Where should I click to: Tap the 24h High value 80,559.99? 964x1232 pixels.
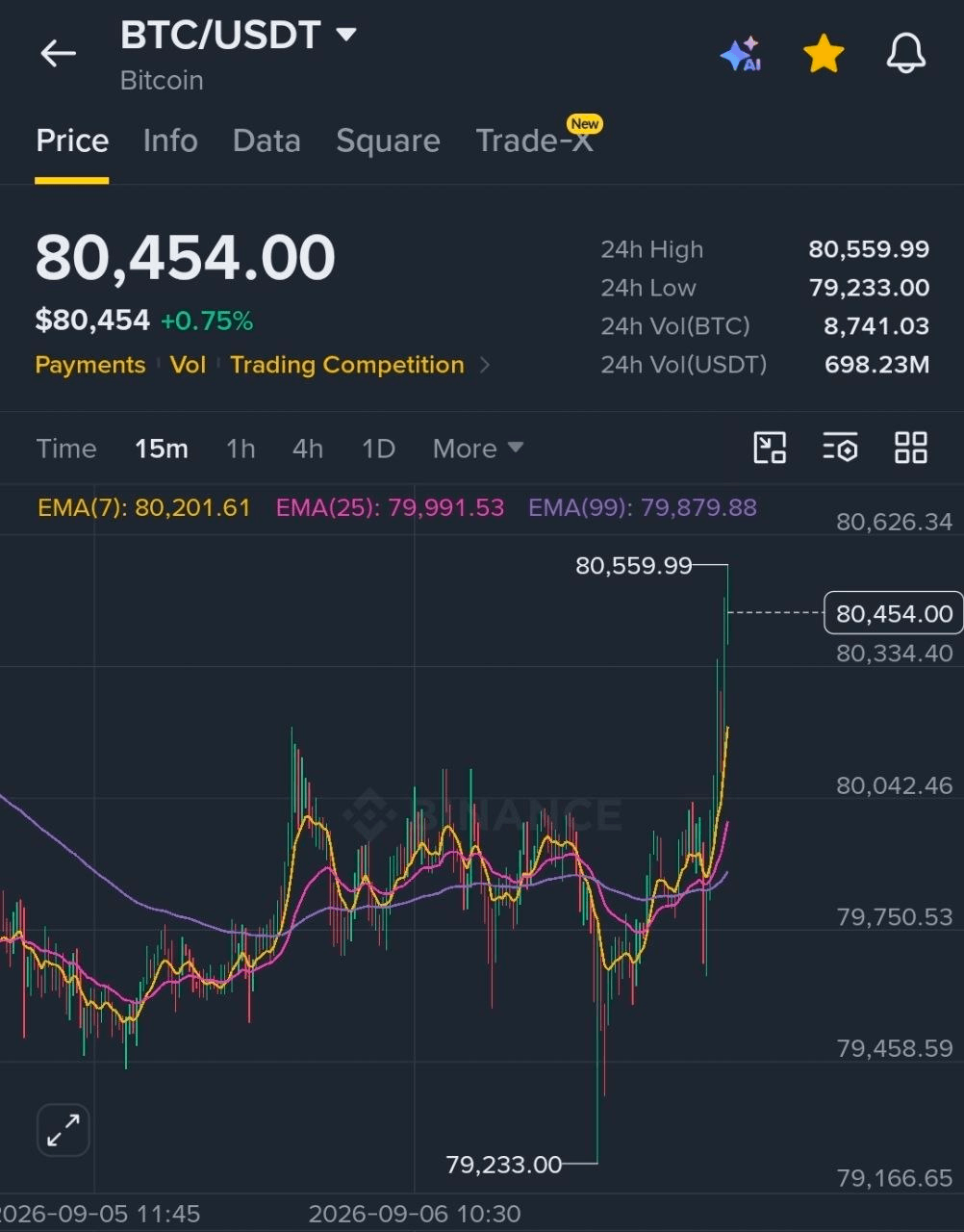coord(869,249)
